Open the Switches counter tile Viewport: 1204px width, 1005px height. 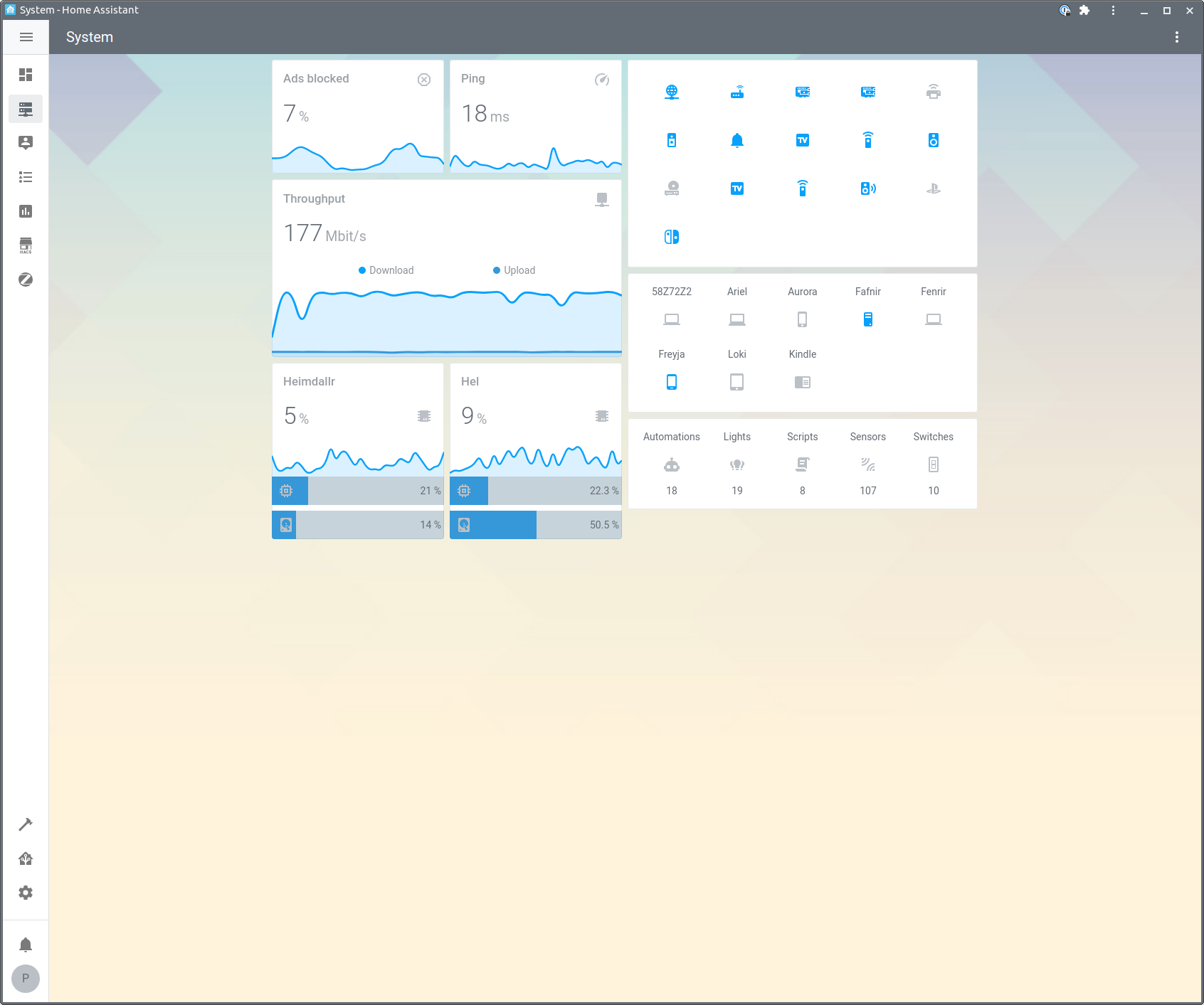tap(934, 464)
